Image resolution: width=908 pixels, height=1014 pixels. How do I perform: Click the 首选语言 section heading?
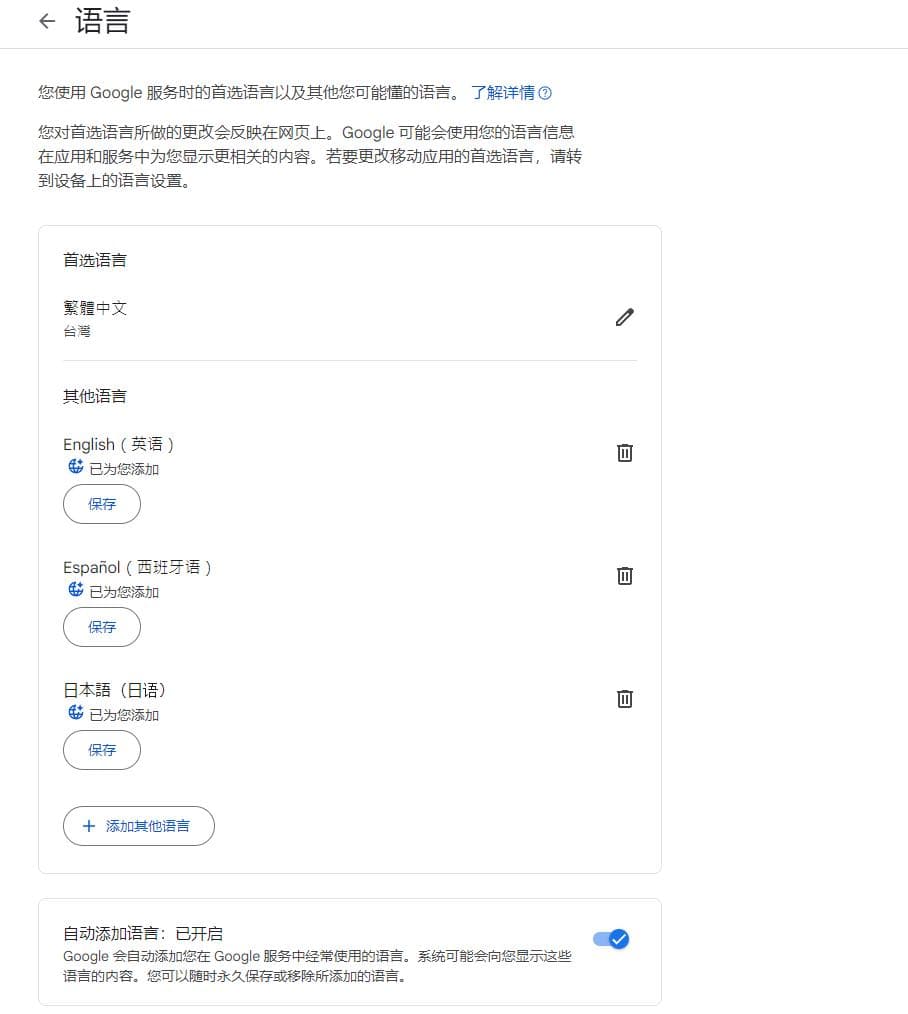click(x=95, y=260)
